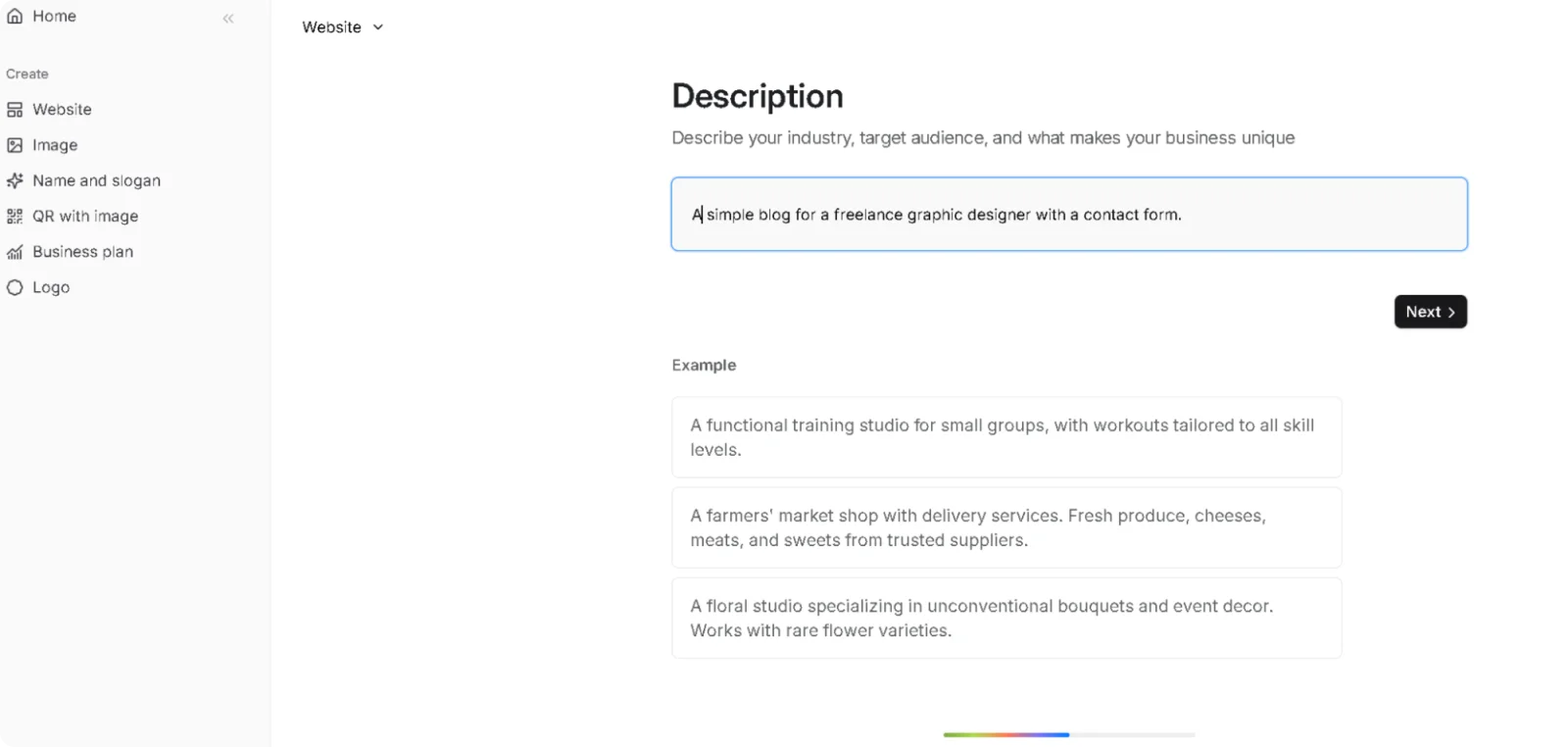Select the Home icon in the sidebar
The width and height of the screenshot is (1568, 747).
pos(14,16)
